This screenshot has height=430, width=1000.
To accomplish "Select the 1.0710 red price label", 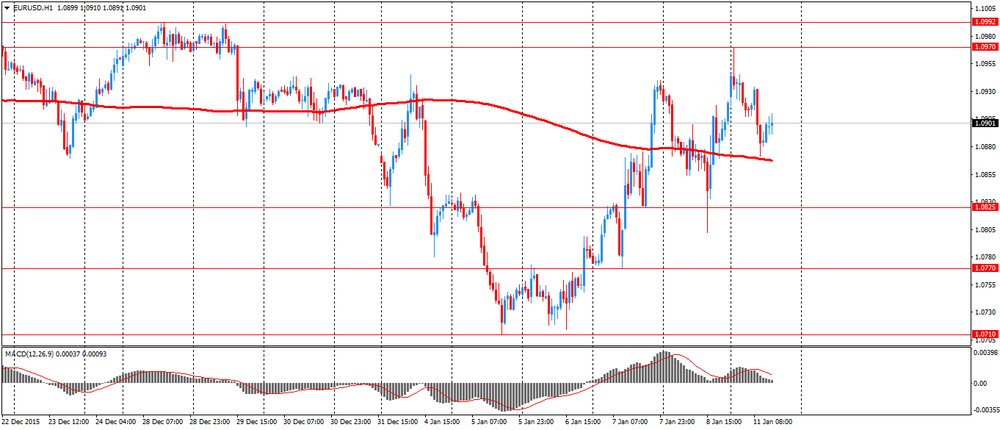I will coord(985,334).
